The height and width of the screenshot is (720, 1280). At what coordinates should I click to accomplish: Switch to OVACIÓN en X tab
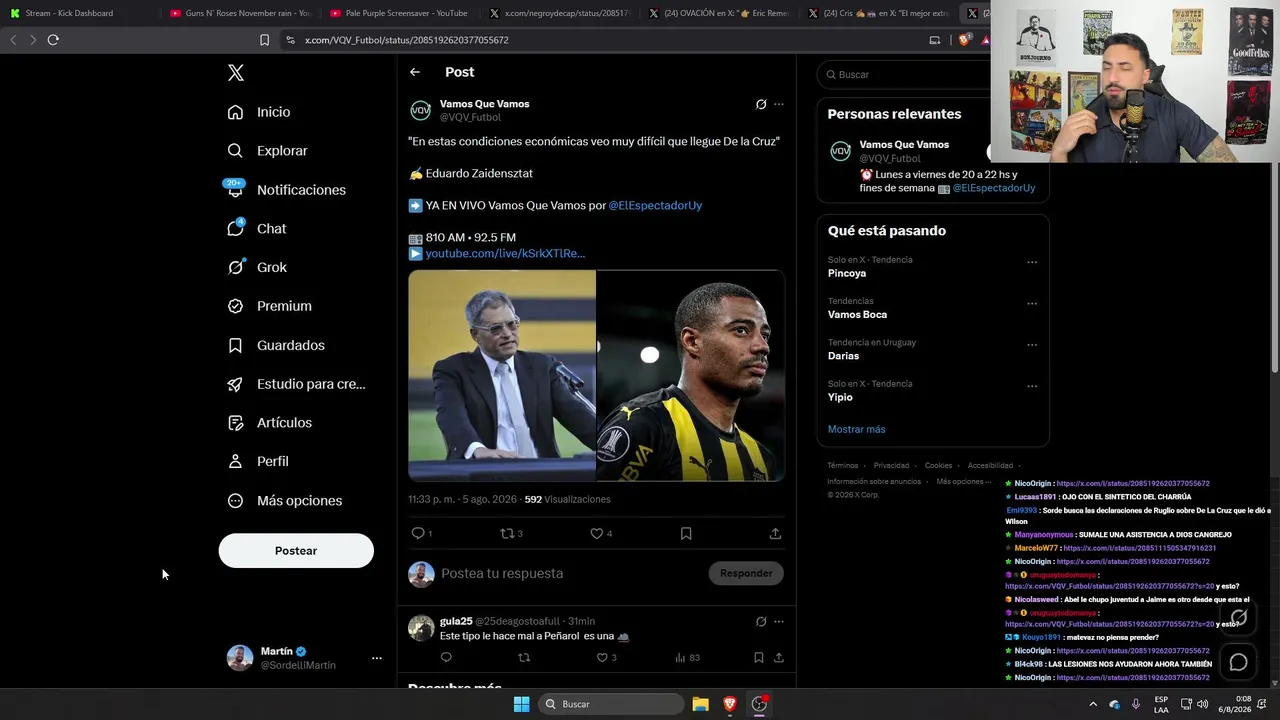point(720,13)
